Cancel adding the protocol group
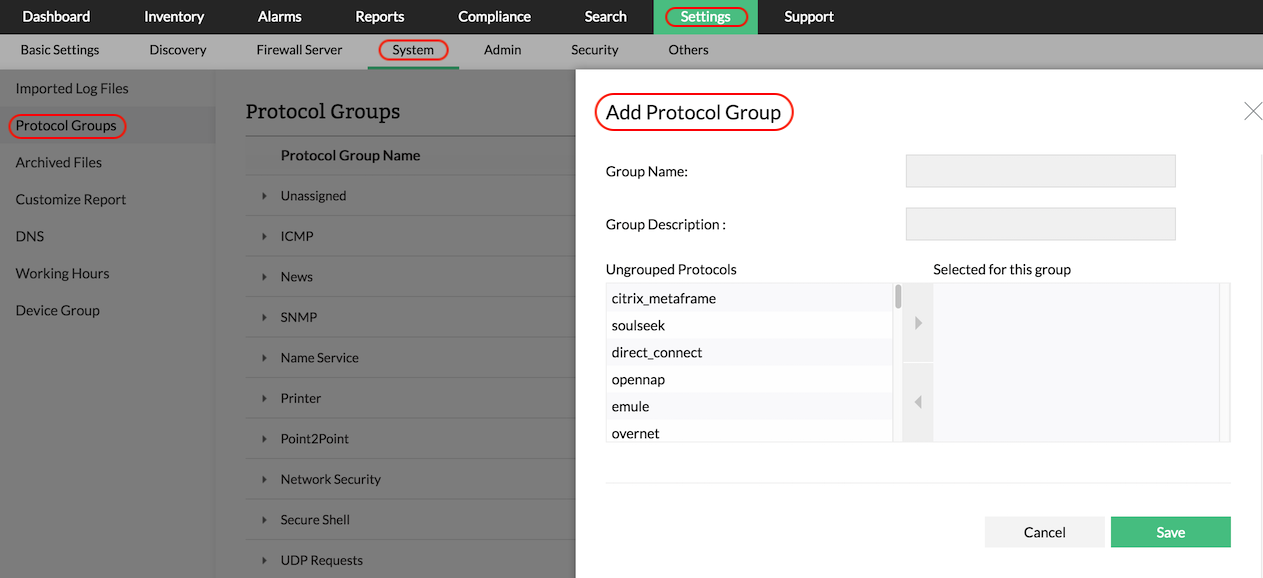The height and width of the screenshot is (578, 1263). coord(1044,532)
